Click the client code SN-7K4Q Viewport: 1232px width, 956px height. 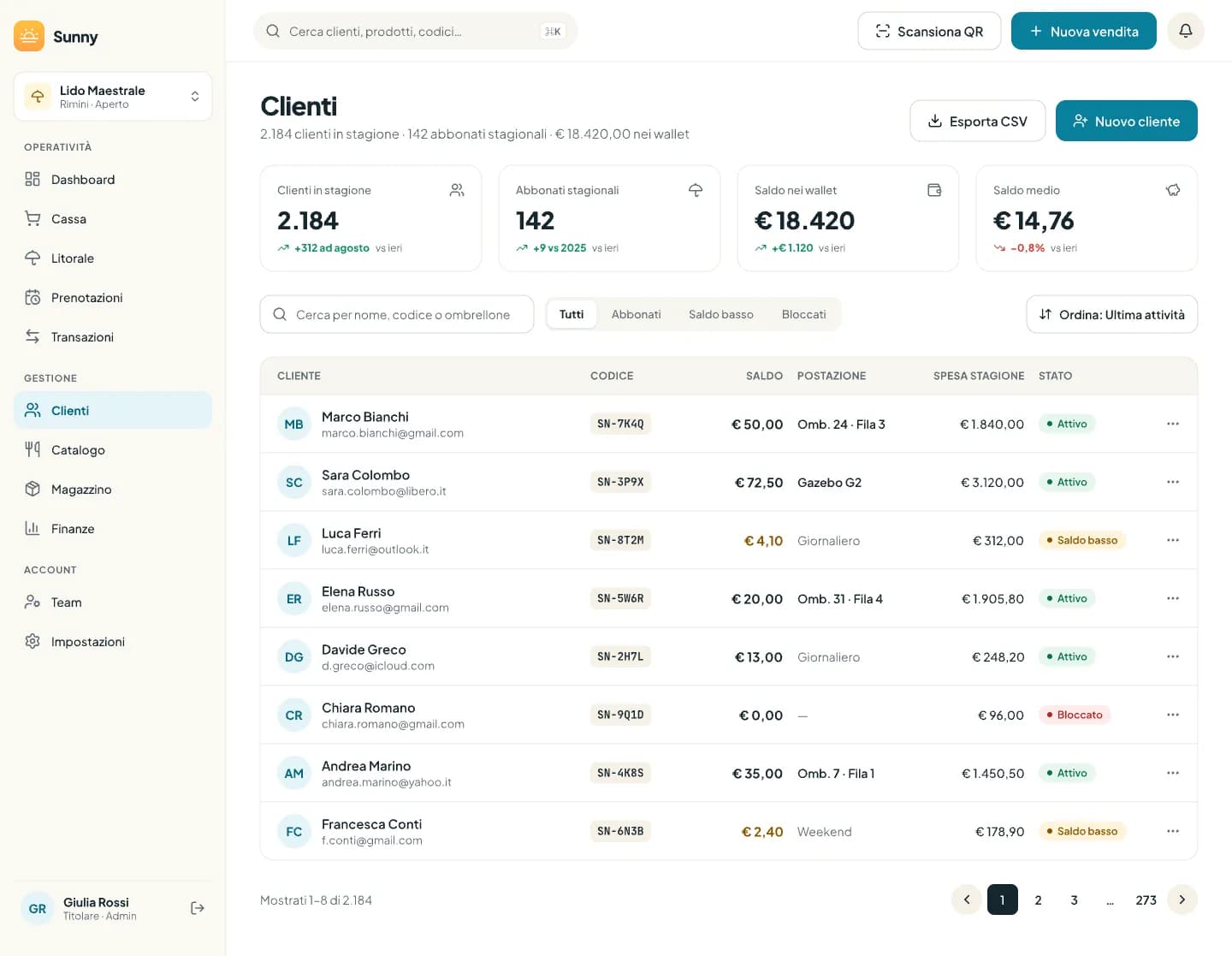click(620, 424)
